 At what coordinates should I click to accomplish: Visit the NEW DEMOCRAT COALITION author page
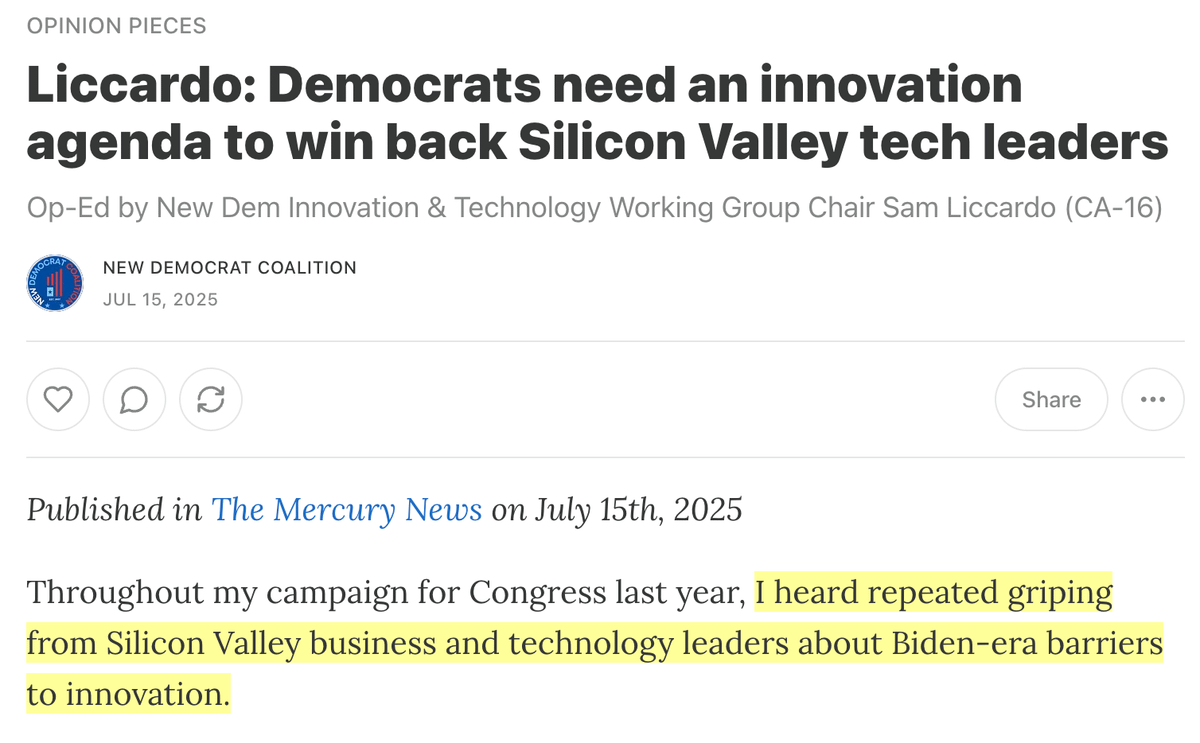click(230, 268)
